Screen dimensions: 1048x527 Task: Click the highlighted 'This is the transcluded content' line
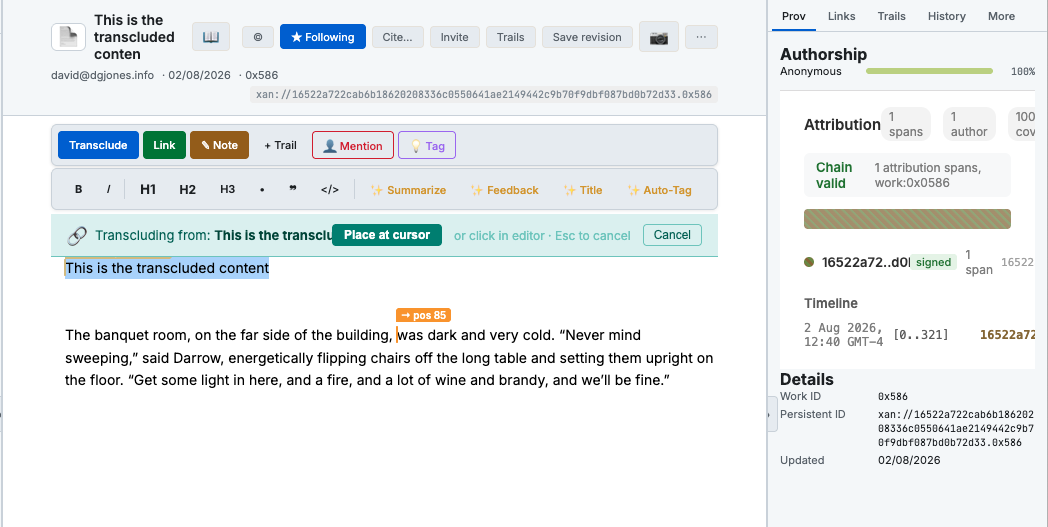[167, 268]
